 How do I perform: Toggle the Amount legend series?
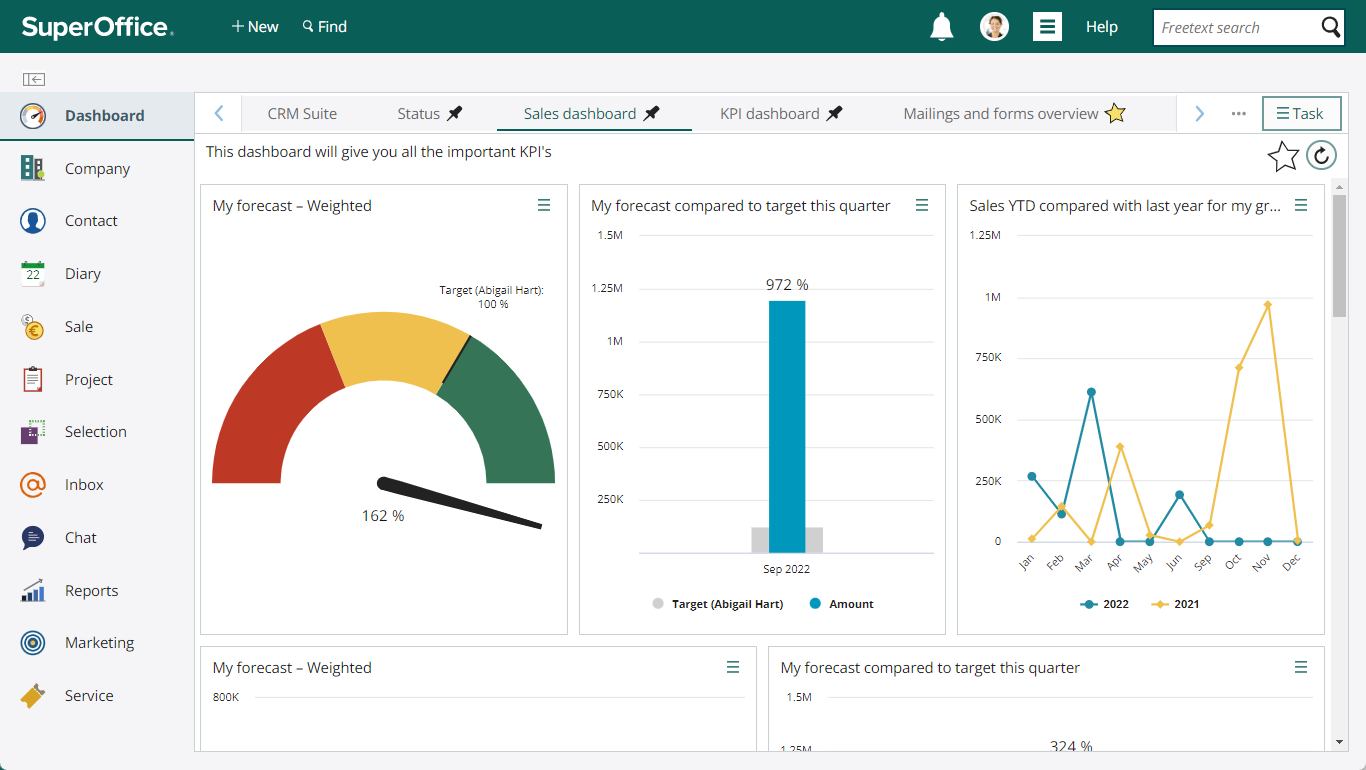842,604
